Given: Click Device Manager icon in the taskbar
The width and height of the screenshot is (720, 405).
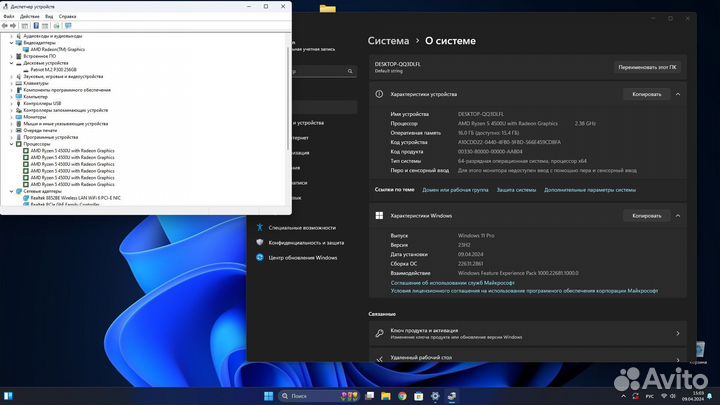Looking at the screenshot, I should point(452,396).
